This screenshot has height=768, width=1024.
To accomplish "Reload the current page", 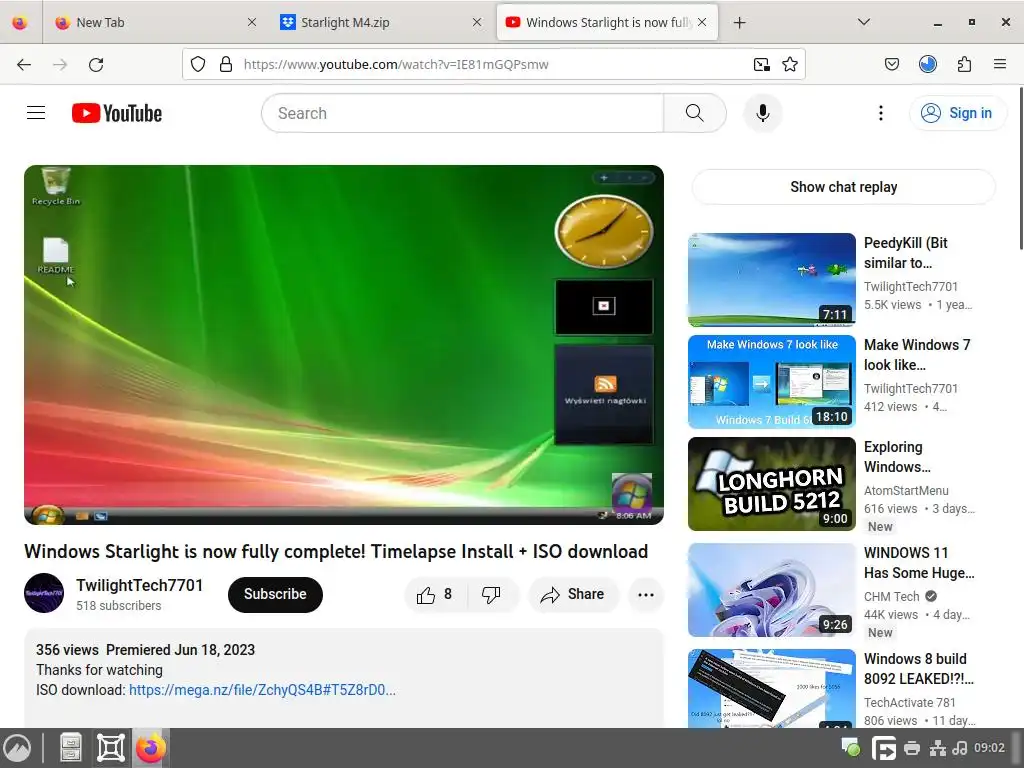I will [x=96, y=64].
